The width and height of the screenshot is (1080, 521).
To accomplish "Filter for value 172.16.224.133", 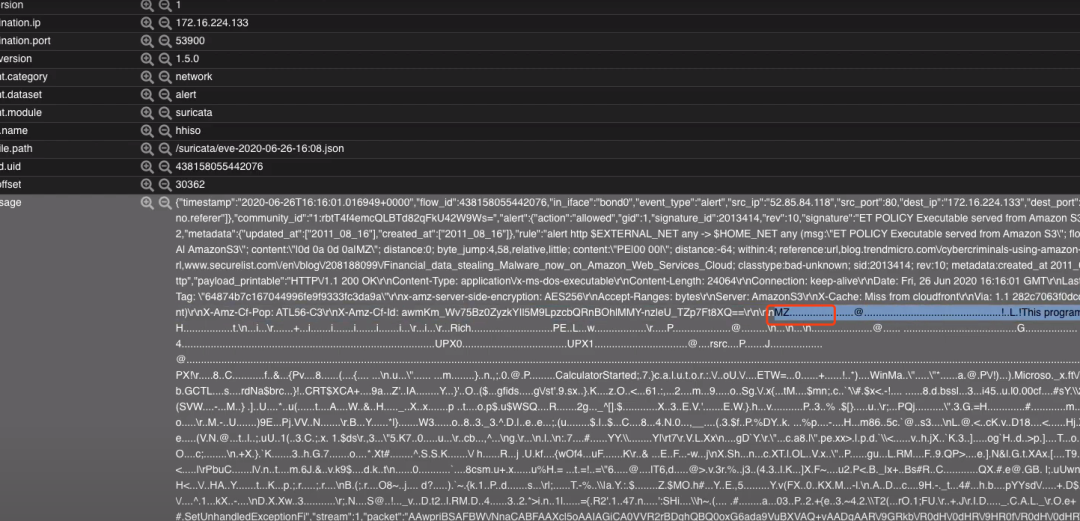I will (x=147, y=23).
